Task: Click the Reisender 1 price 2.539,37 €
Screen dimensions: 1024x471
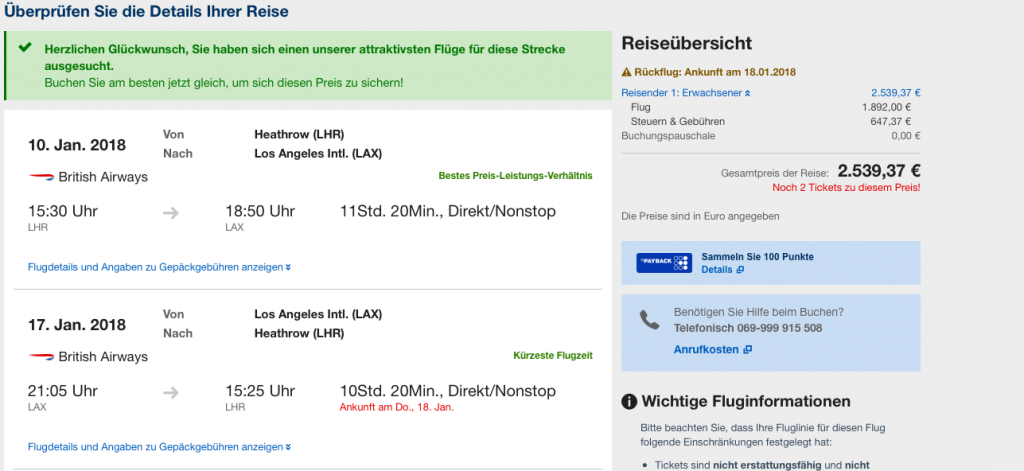Action: (x=895, y=93)
